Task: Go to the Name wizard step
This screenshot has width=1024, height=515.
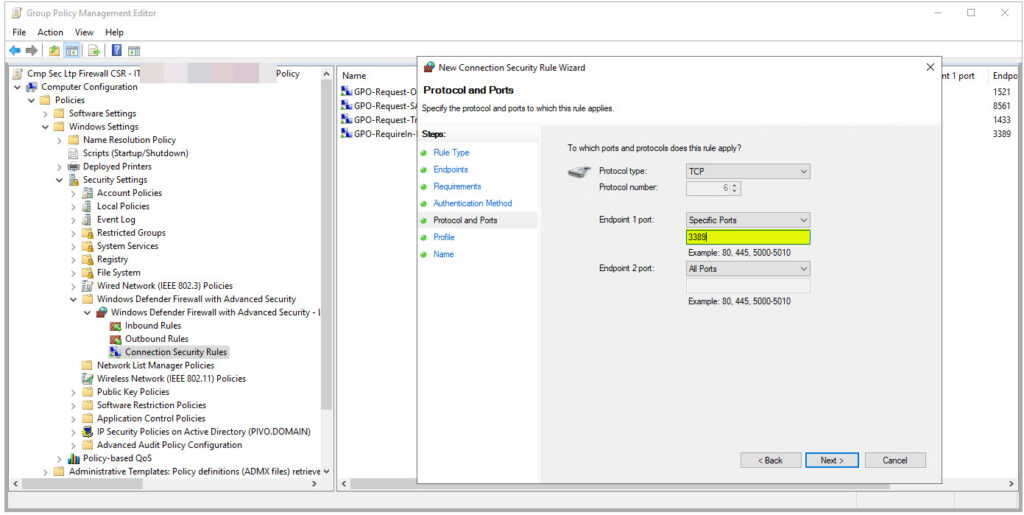Action: [443, 254]
